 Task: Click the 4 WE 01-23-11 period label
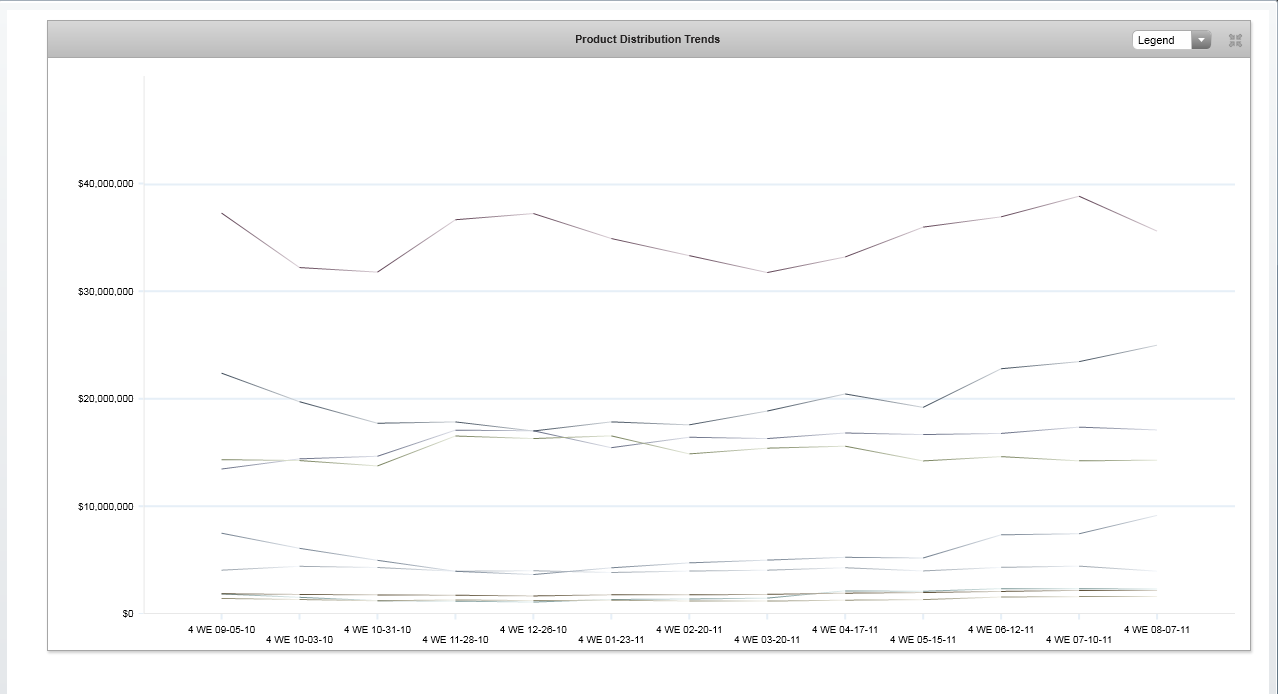[x=611, y=640]
